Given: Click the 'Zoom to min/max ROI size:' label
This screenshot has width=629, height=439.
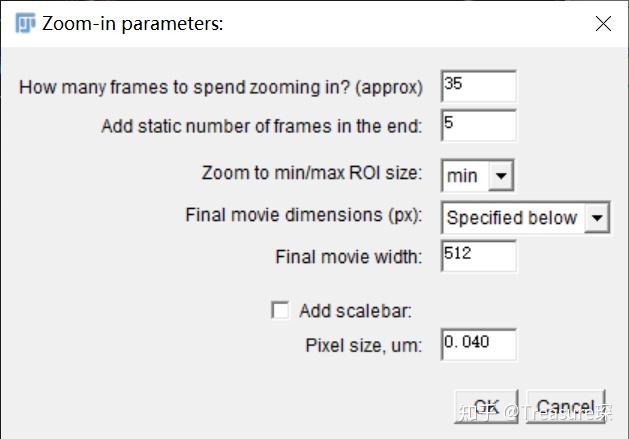Looking at the screenshot, I should (312, 173).
